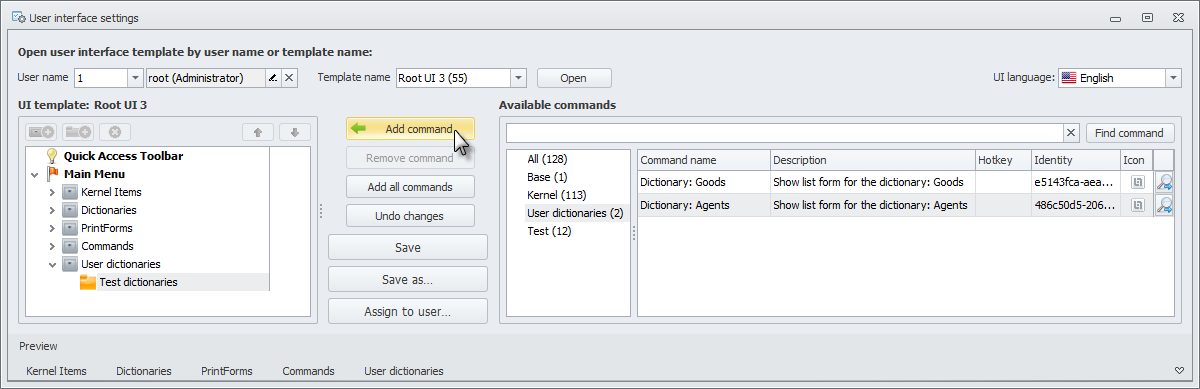This screenshot has height=389, width=1200.
Task: Click the add menu item icon in tree toolbar
Action: coord(41,131)
